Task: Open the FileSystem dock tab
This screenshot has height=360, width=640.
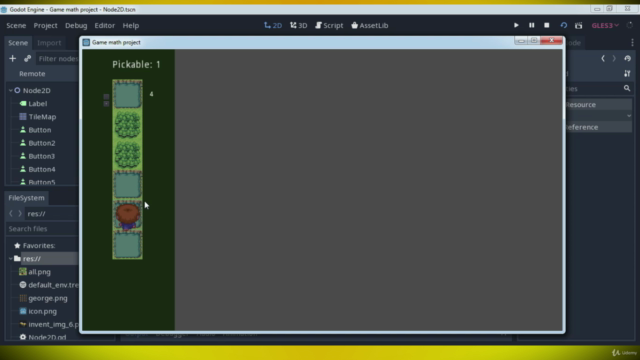Action: pyautogui.click(x=26, y=198)
